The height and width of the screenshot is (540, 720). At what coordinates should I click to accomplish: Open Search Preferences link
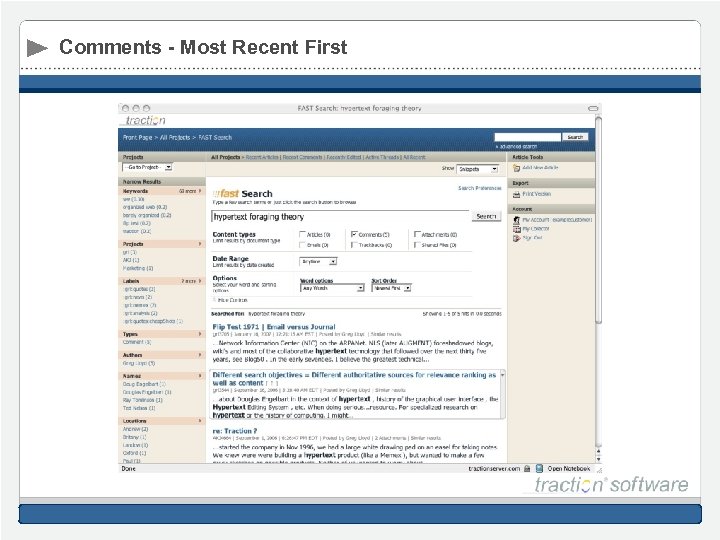480,188
